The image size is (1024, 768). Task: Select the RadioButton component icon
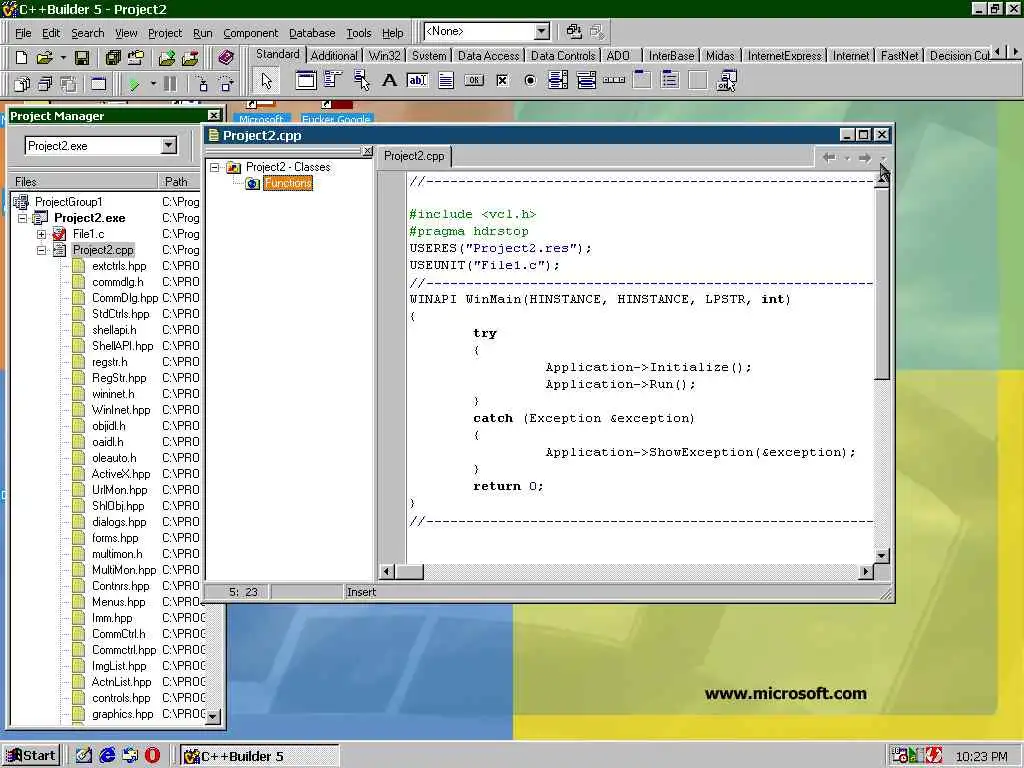coord(530,80)
